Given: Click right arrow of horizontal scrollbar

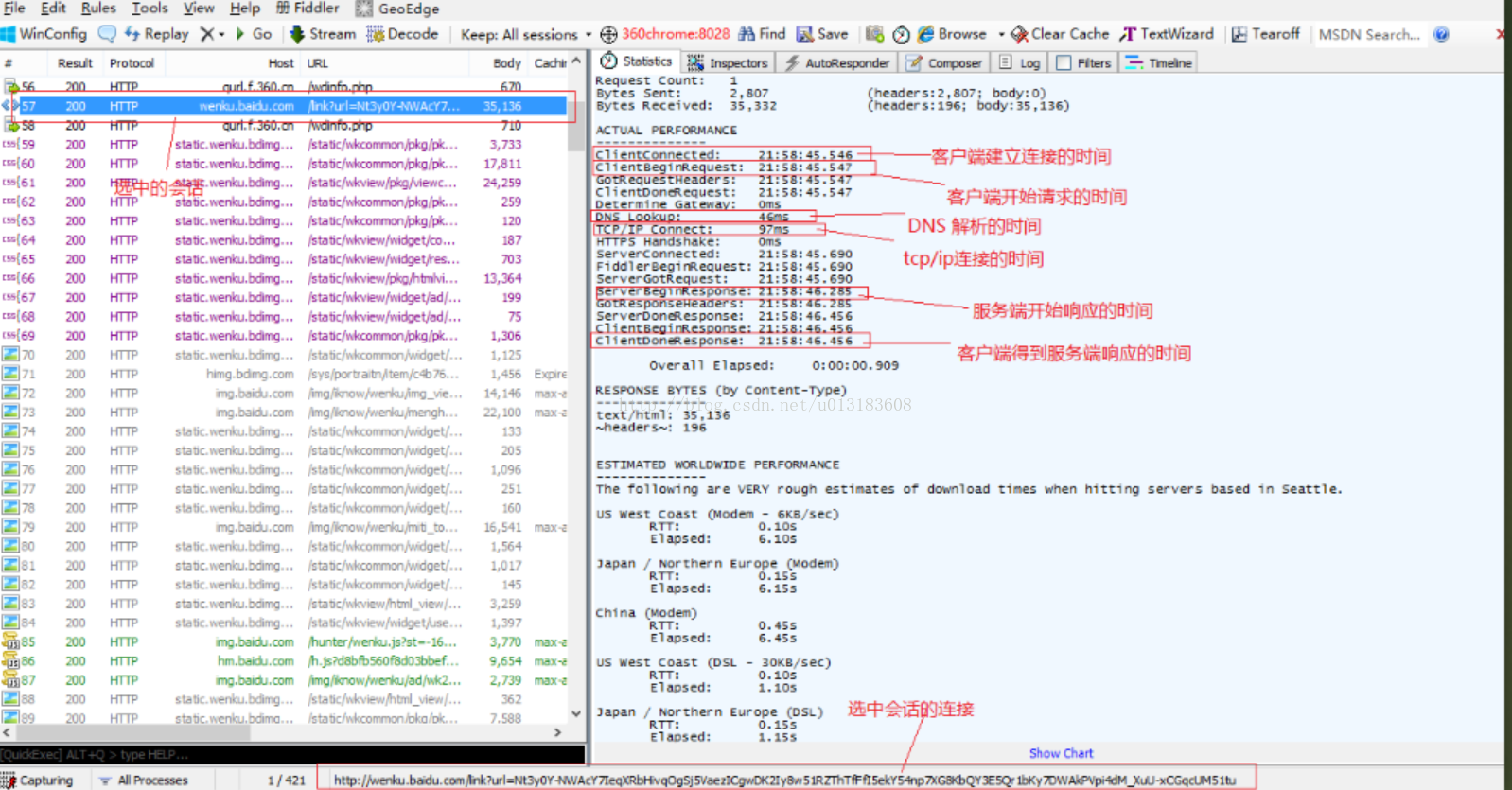Looking at the screenshot, I should (557, 732).
